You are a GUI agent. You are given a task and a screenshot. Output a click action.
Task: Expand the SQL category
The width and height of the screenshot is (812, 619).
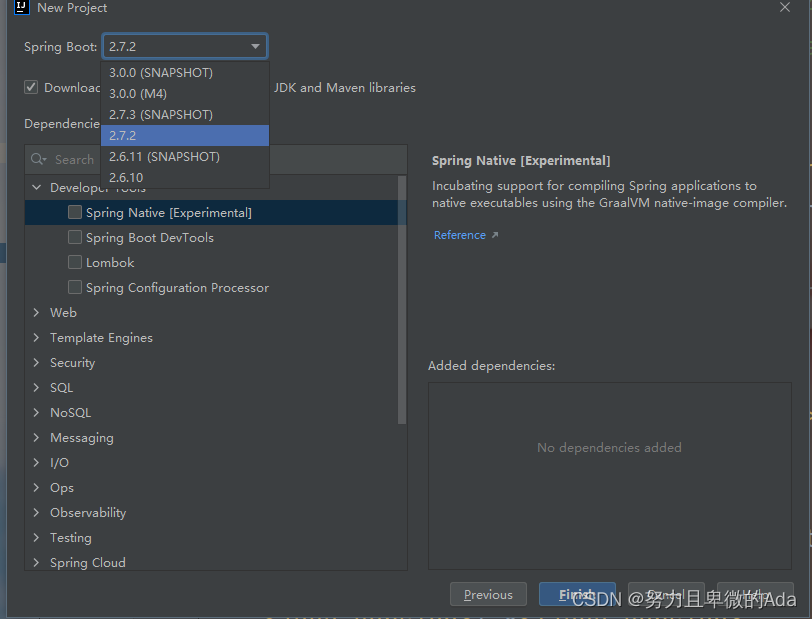pos(36,387)
